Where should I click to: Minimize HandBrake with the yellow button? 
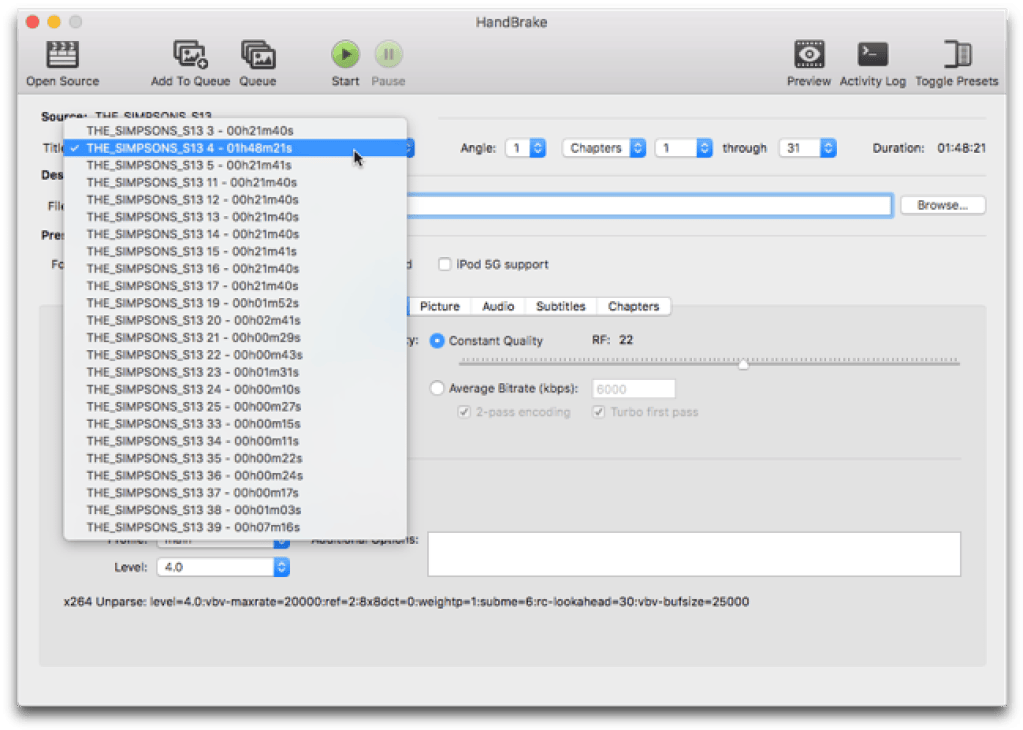54,22
